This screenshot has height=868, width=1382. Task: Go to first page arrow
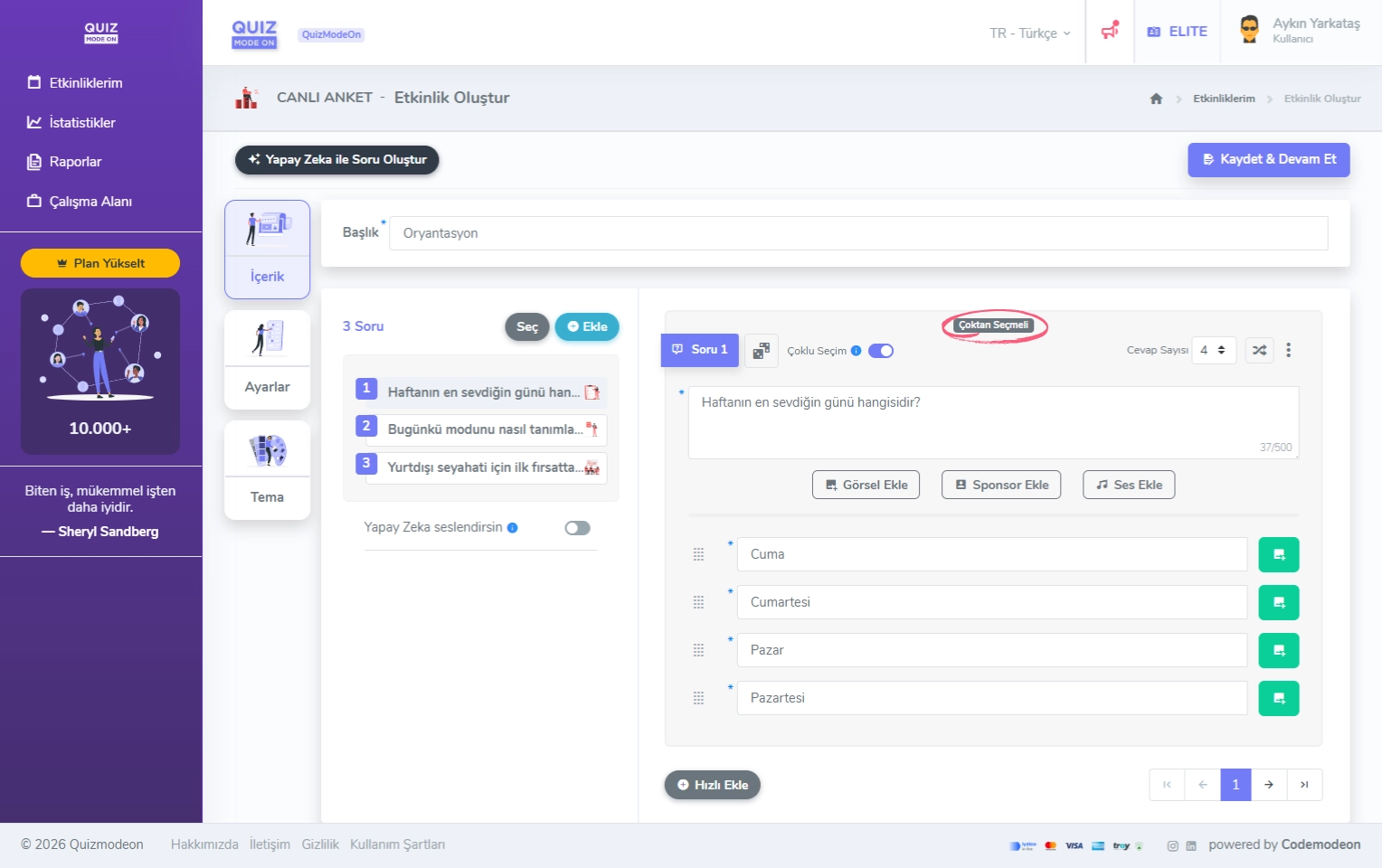coord(1167,785)
